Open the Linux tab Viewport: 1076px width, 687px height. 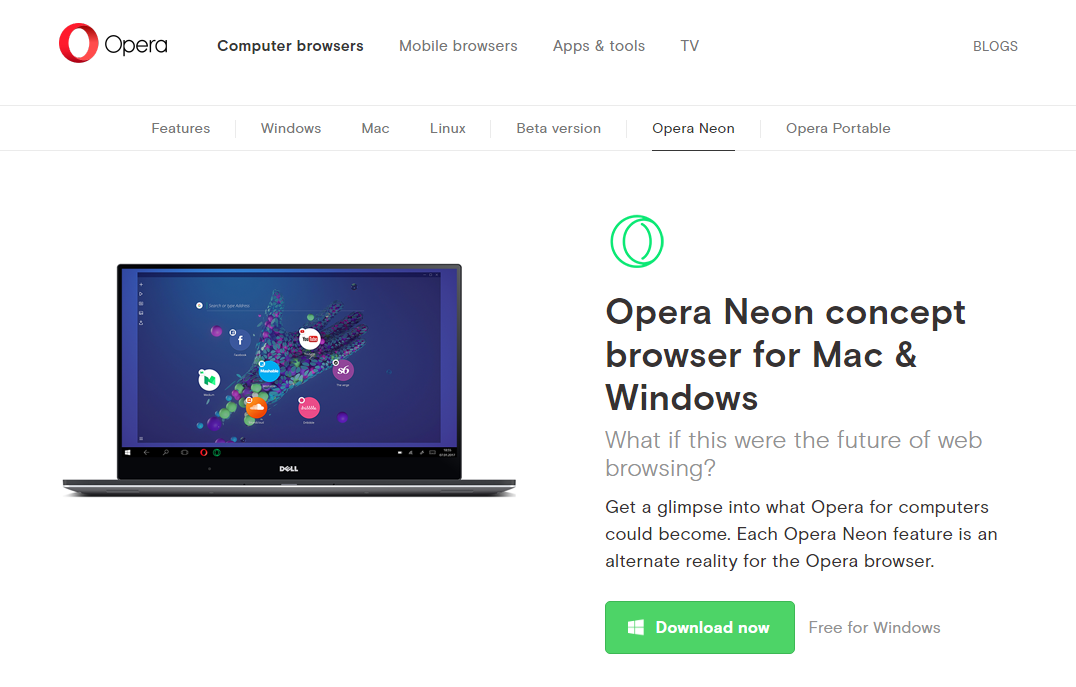click(448, 128)
